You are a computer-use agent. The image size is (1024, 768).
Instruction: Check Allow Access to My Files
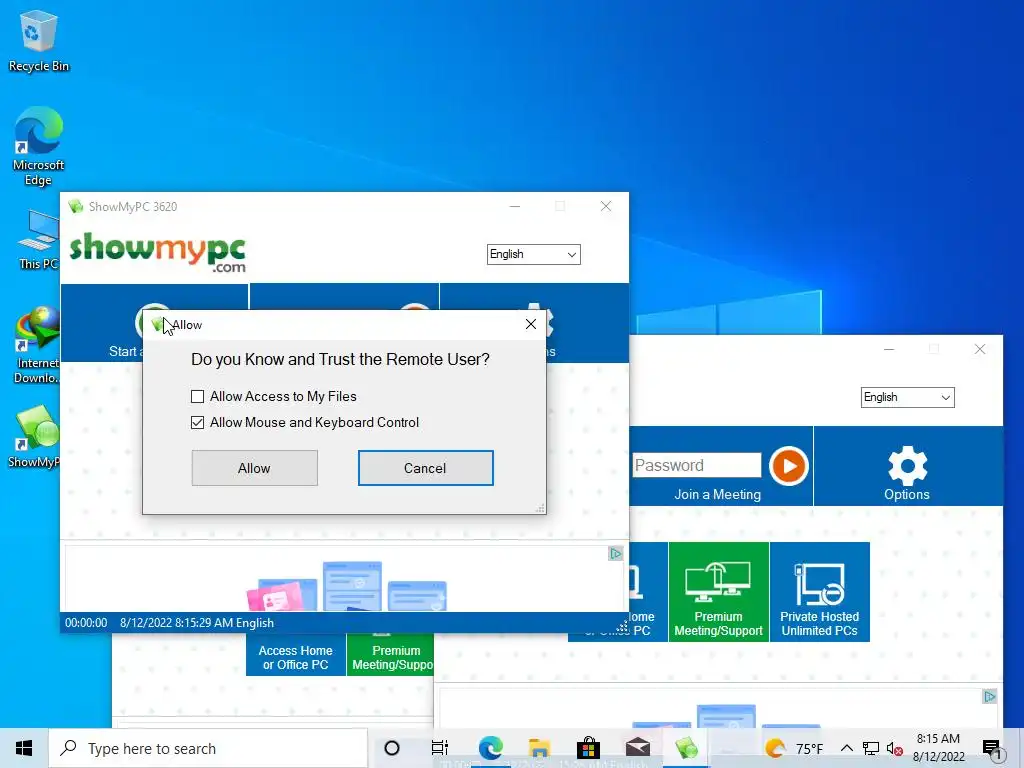(x=197, y=396)
